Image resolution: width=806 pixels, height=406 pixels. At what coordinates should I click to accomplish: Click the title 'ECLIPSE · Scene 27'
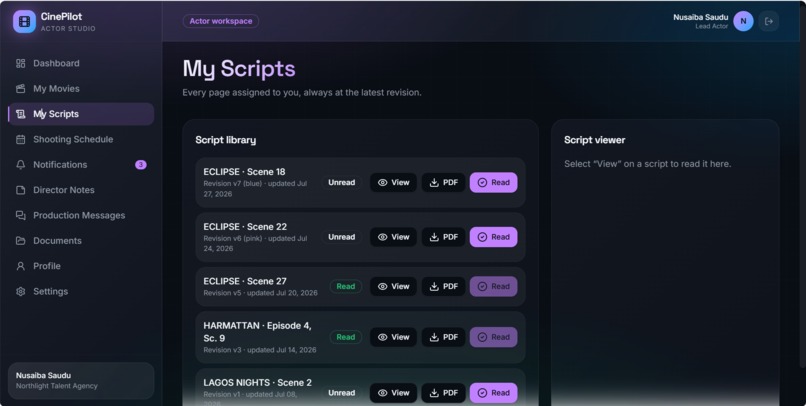pyautogui.click(x=245, y=281)
